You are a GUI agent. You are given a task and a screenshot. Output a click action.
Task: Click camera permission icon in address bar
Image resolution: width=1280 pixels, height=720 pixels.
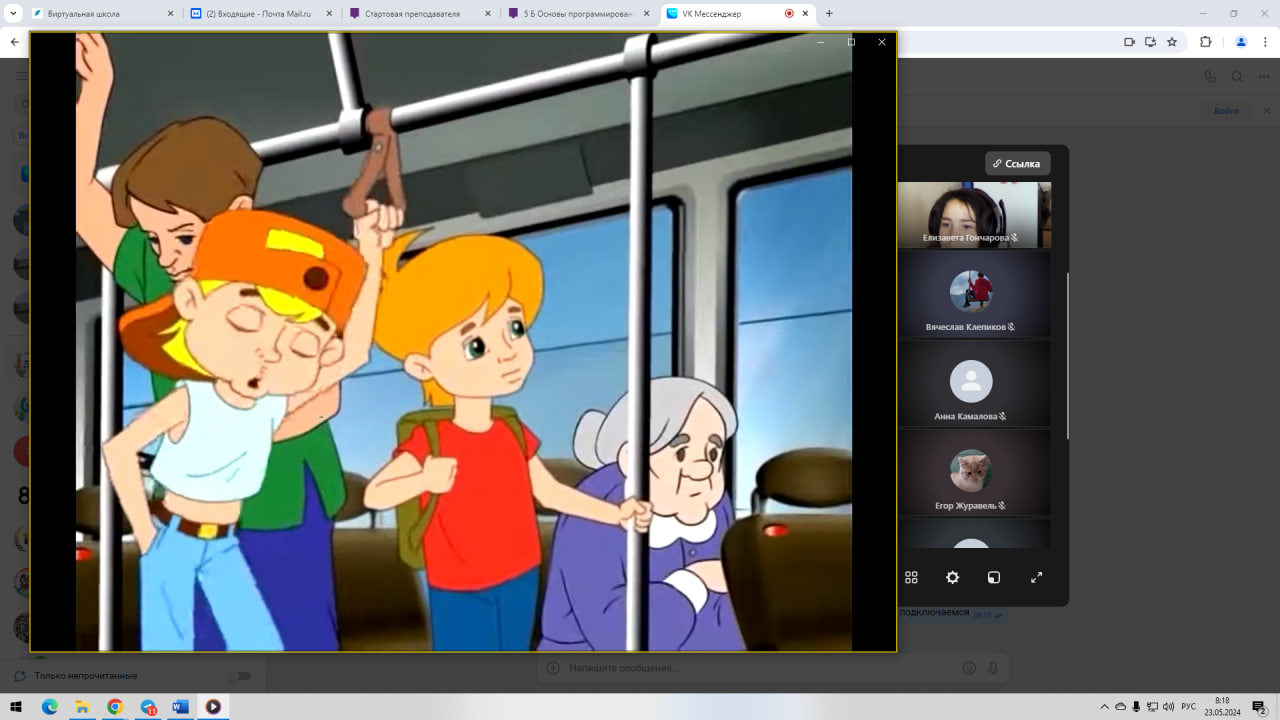(1129, 42)
